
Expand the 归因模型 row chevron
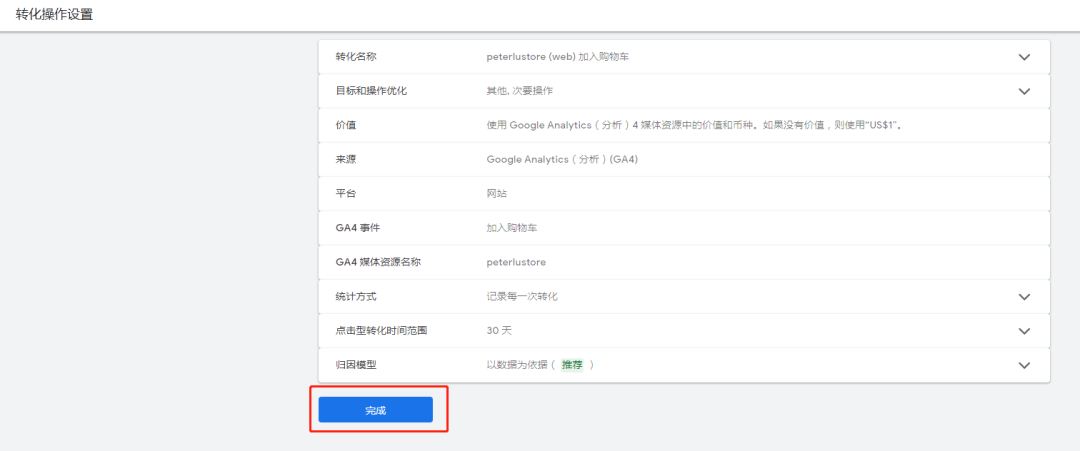1024,365
